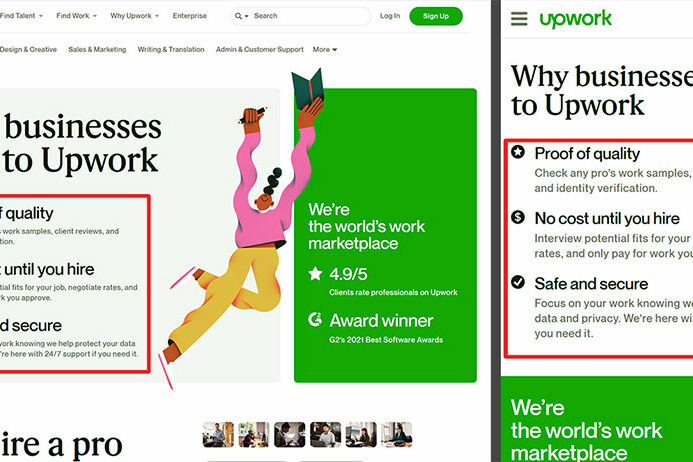This screenshot has height=462, width=693.
Task: Click the dollar icon beside No cost until you hire
Action: point(518,218)
